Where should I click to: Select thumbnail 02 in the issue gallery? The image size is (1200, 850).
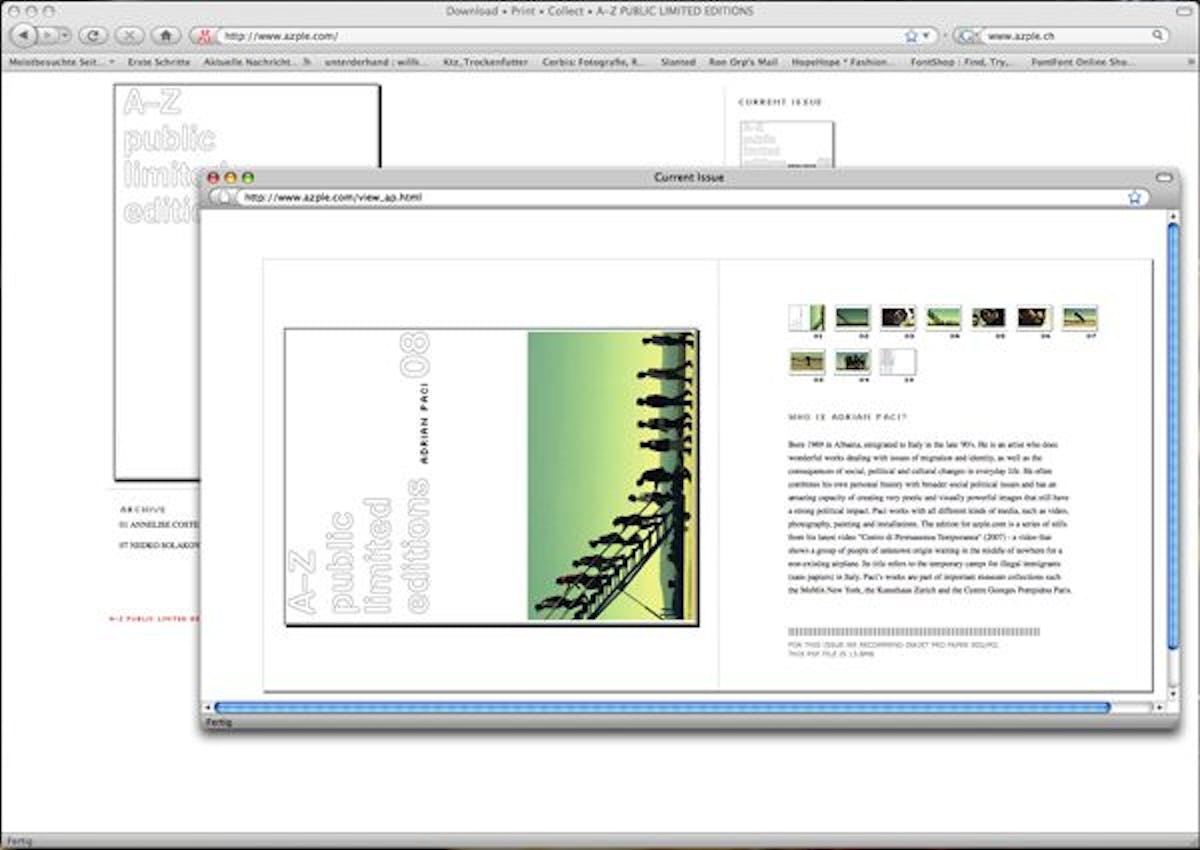(853, 318)
